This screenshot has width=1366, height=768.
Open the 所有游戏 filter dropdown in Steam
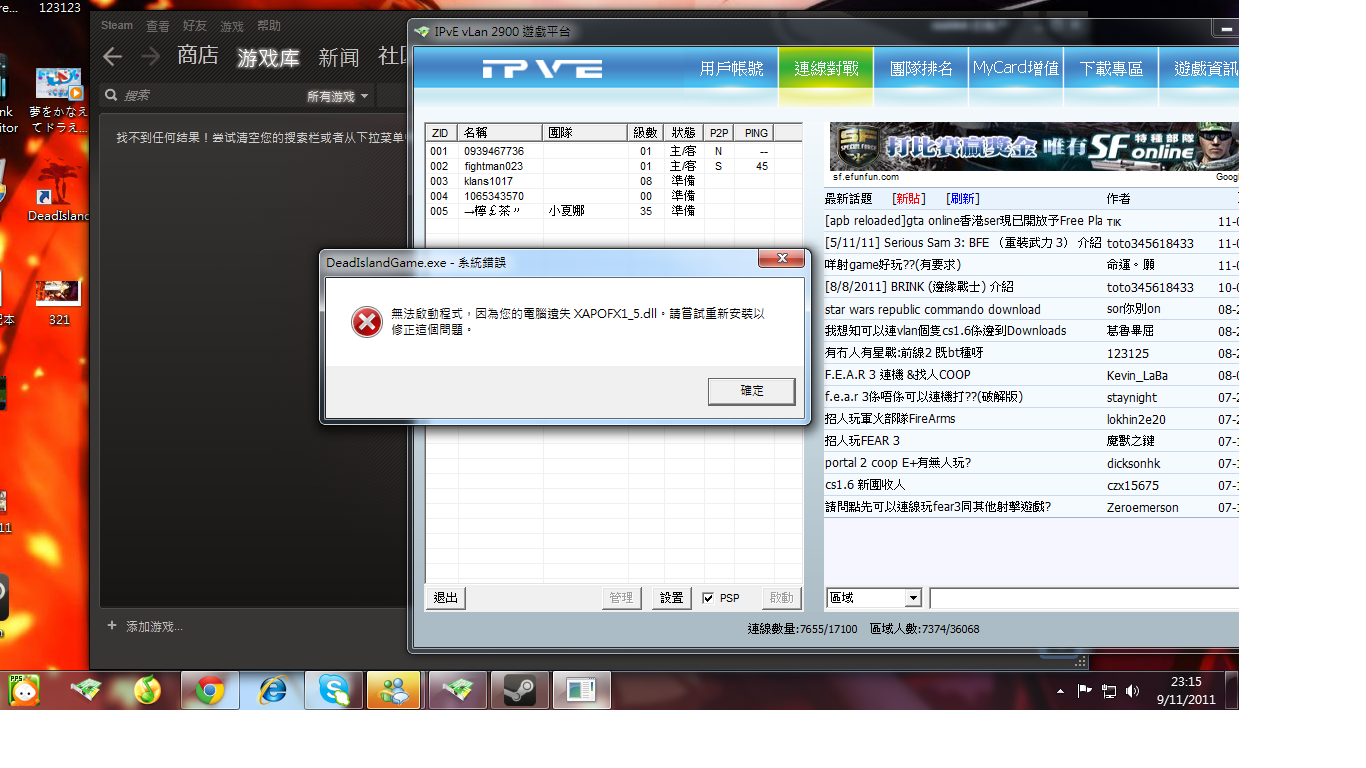[x=338, y=97]
